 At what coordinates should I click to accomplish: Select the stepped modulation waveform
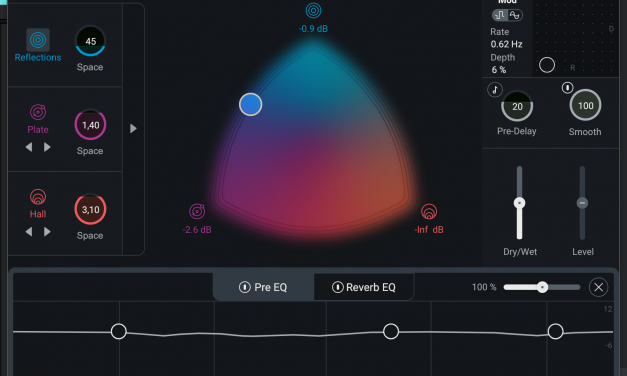pyautogui.click(x=500, y=15)
